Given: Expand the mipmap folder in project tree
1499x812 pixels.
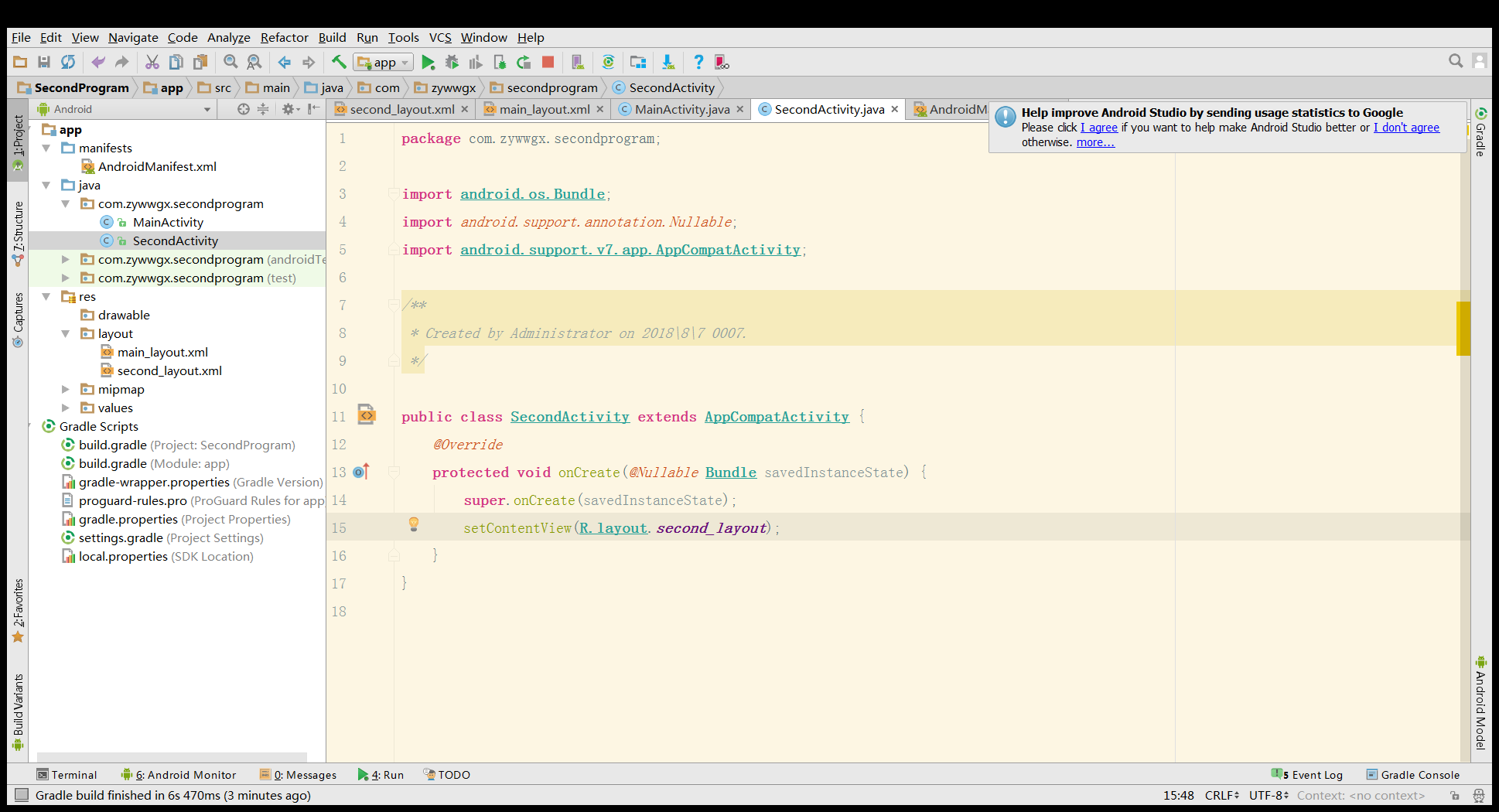Looking at the screenshot, I should pos(66,390).
